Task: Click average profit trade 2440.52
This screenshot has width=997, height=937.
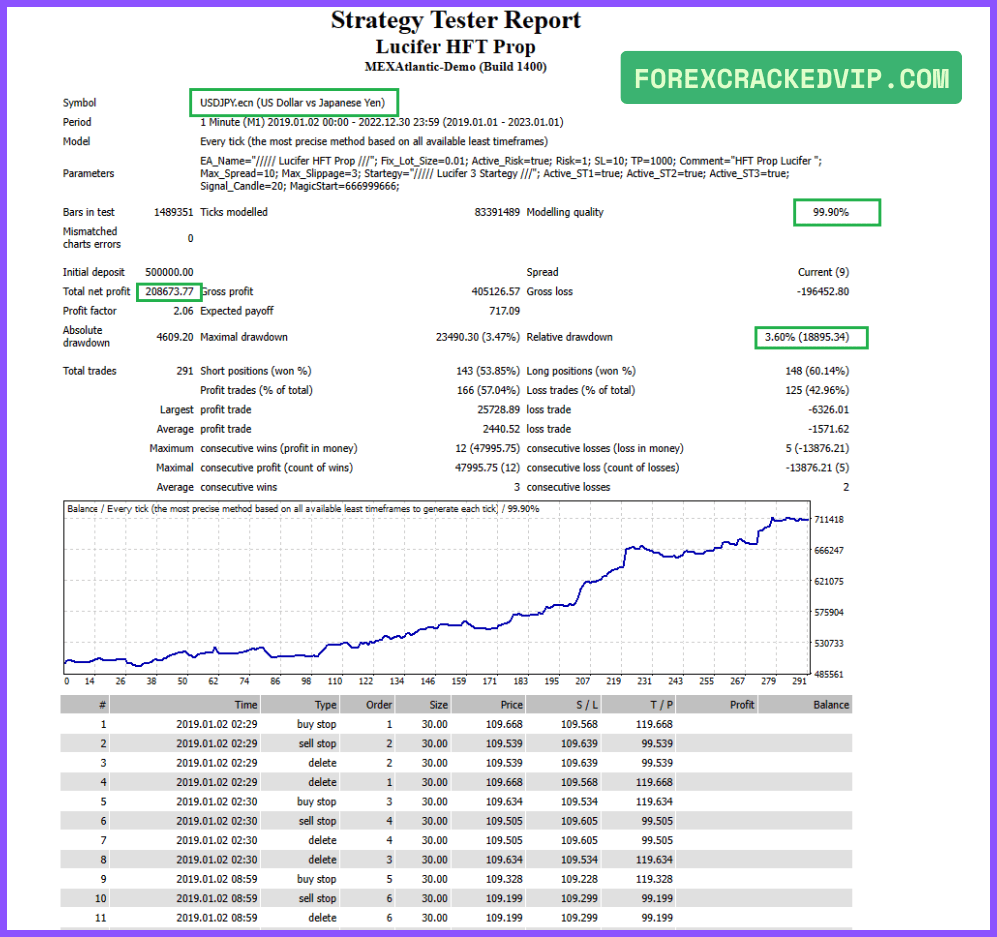Action: coord(501,429)
